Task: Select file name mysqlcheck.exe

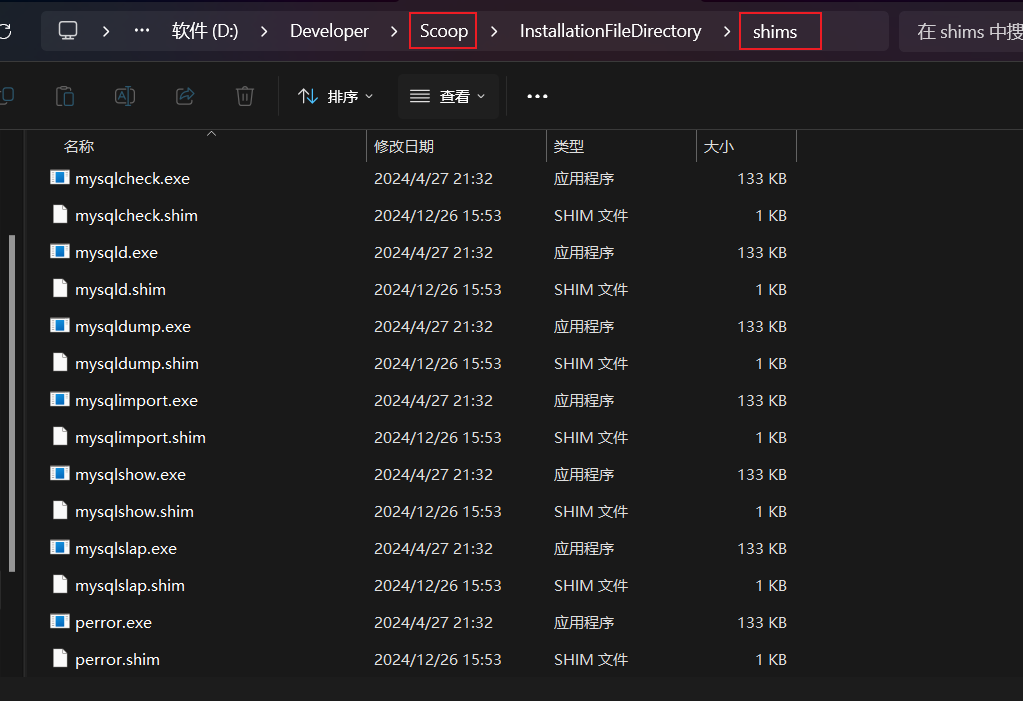Action: (x=132, y=178)
